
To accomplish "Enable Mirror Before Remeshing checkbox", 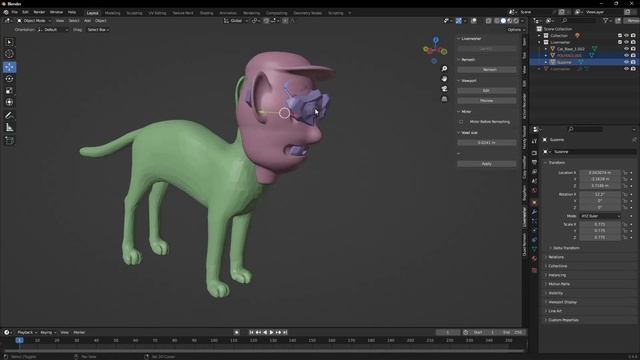I will (x=461, y=122).
